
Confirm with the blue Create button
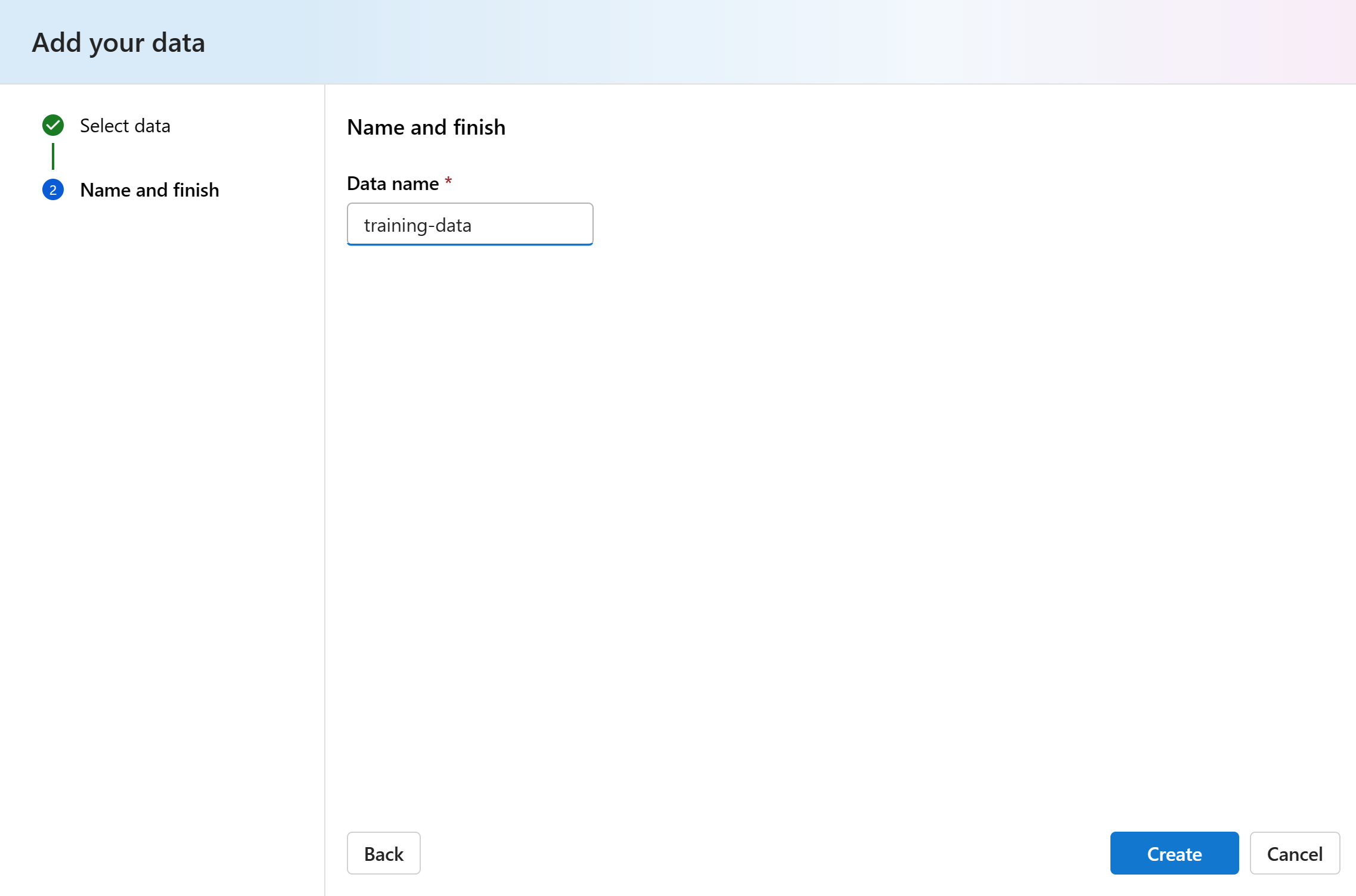coord(1174,853)
